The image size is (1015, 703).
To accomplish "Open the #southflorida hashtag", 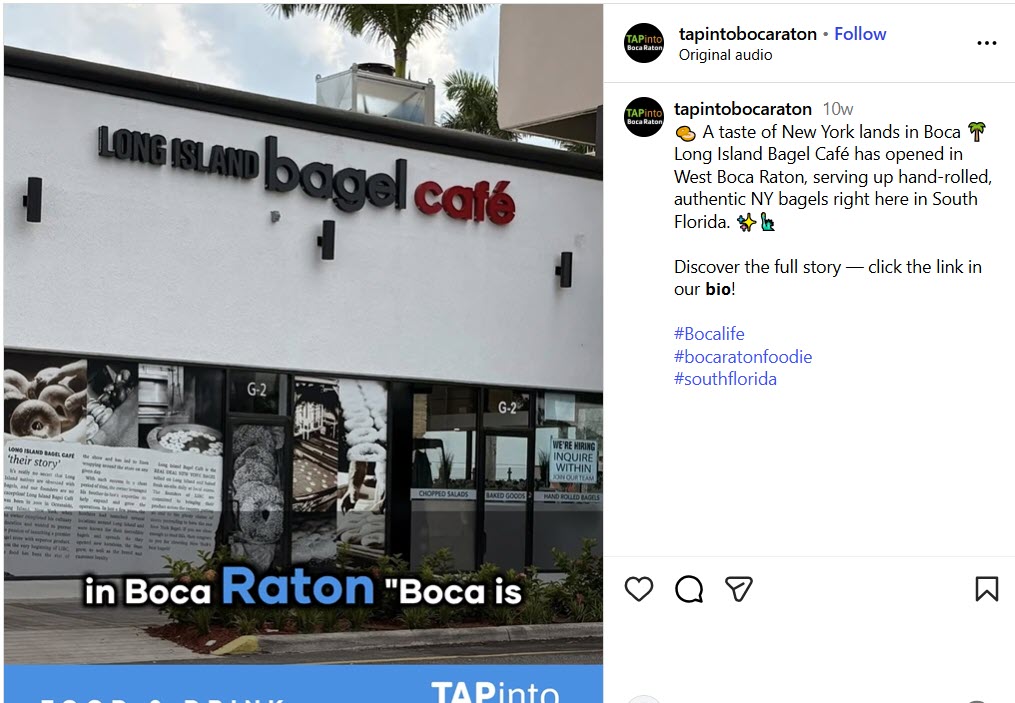I will point(725,379).
